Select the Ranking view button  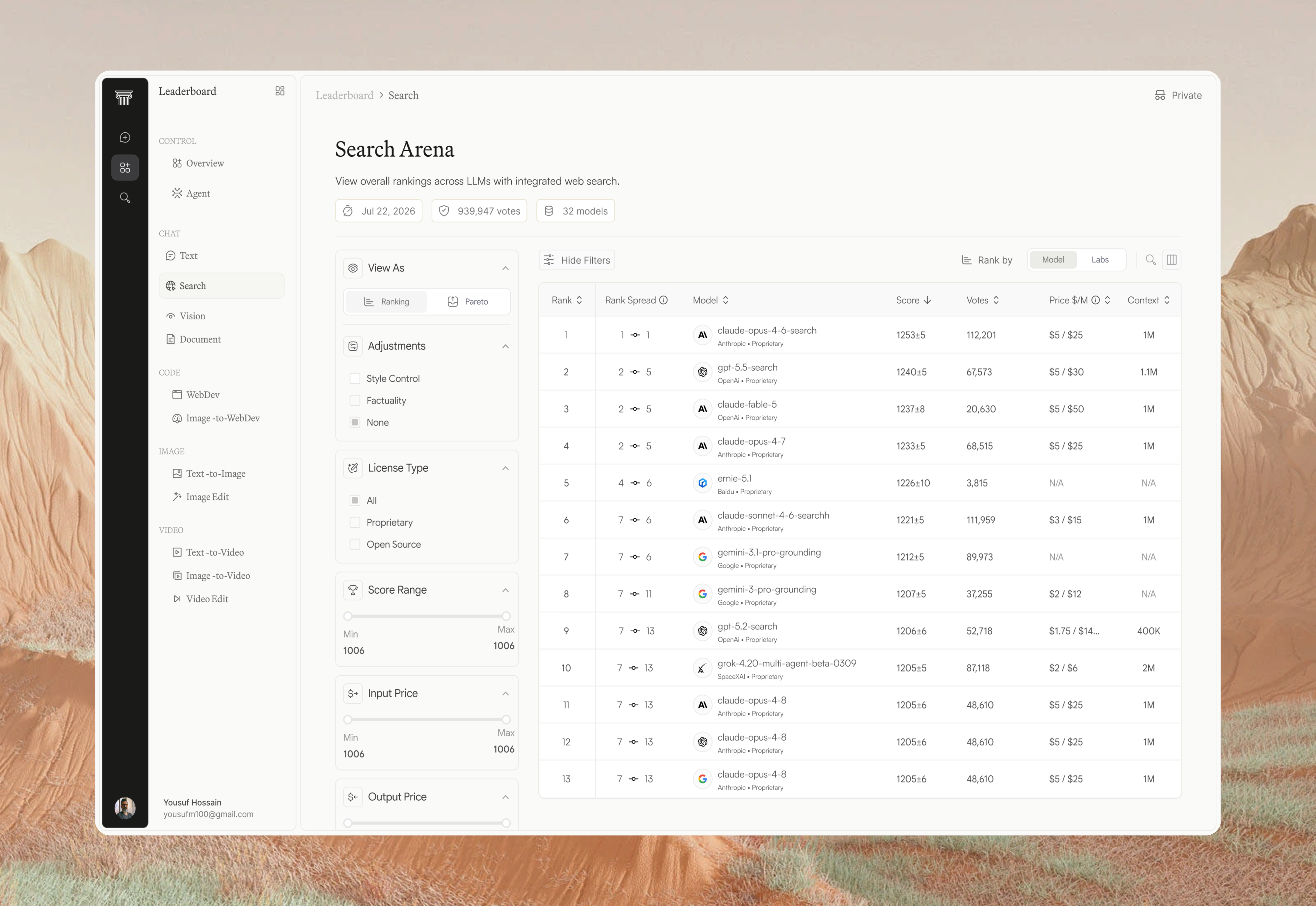(386, 302)
